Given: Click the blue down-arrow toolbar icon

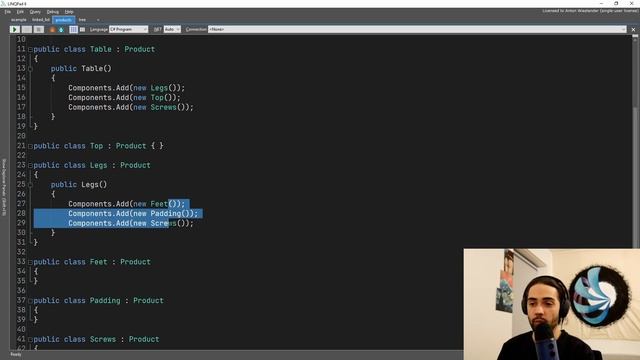Looking at the screenshot, I should click(x=61, y=29).
